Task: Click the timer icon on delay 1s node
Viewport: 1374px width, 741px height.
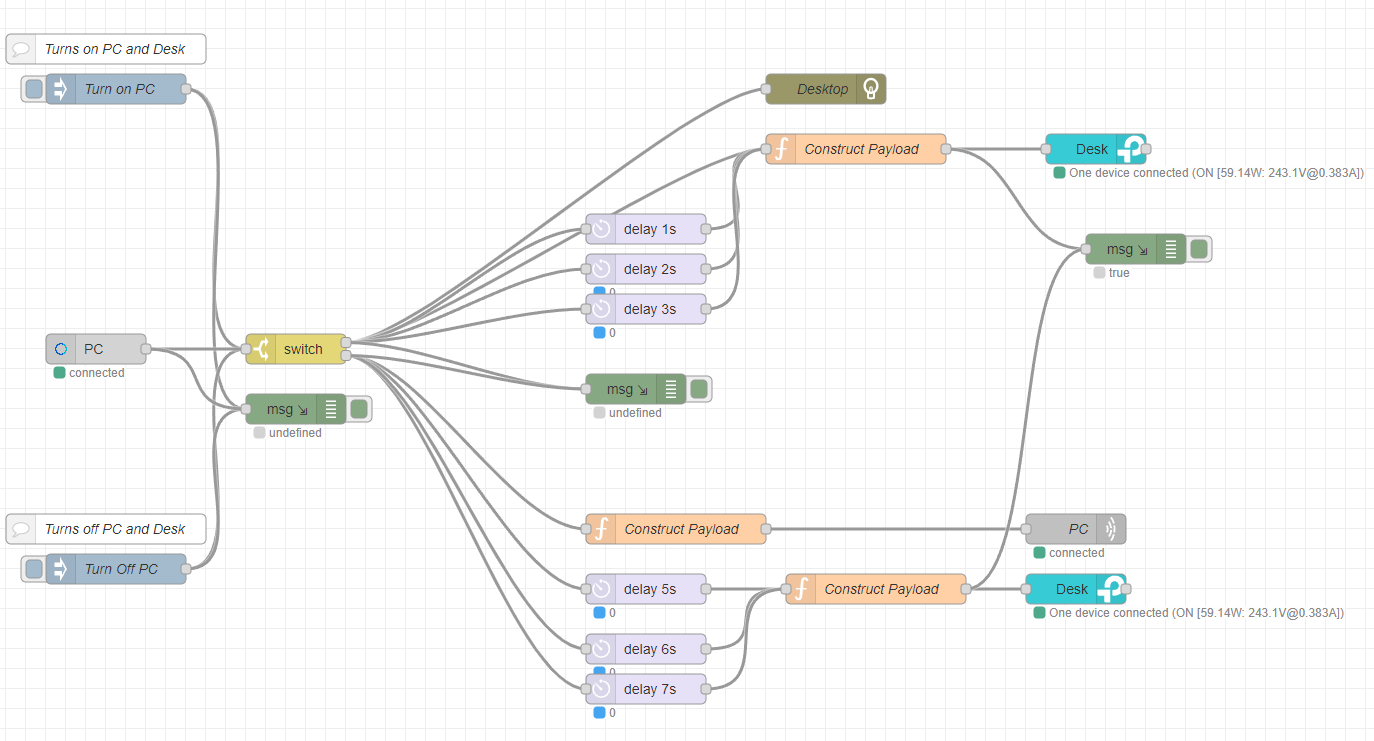Action: (x=600, y=229)
